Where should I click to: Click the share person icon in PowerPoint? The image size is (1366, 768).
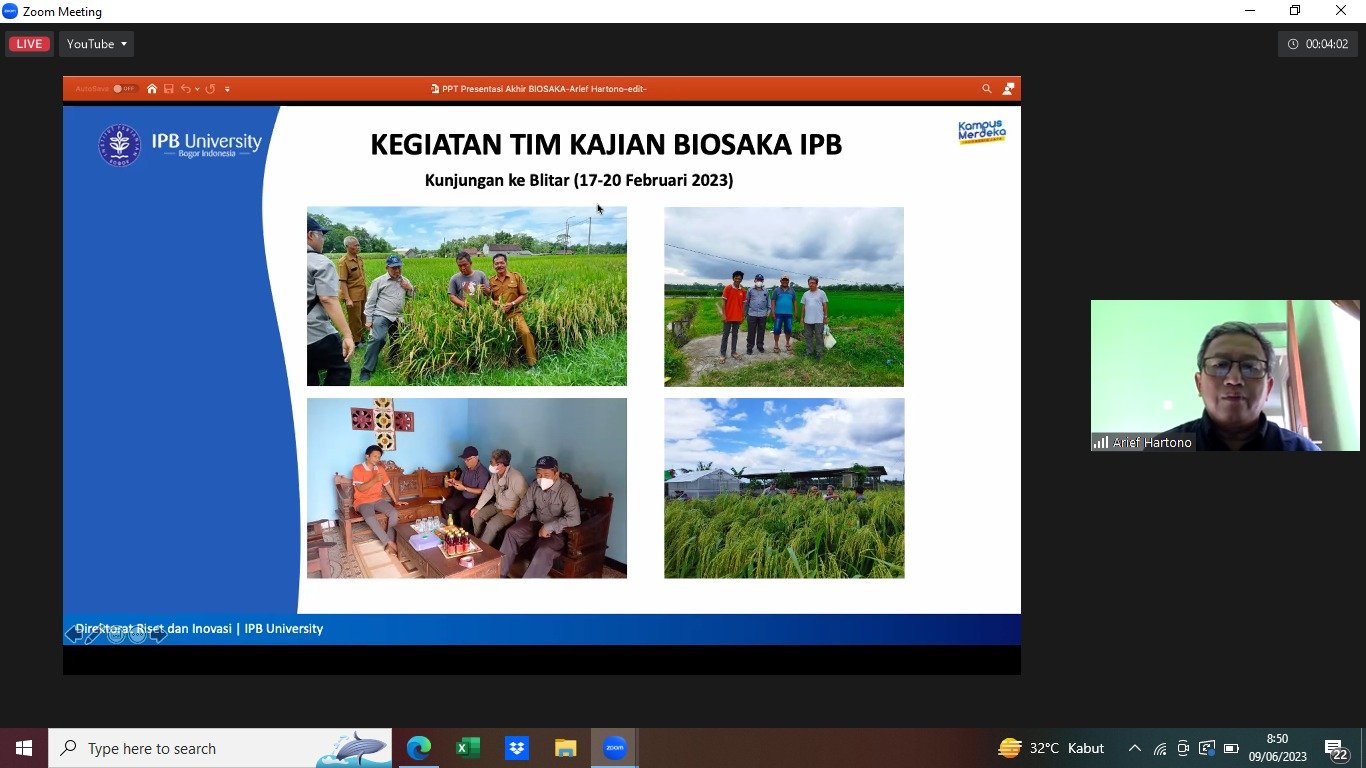(x=1008, y=89)
